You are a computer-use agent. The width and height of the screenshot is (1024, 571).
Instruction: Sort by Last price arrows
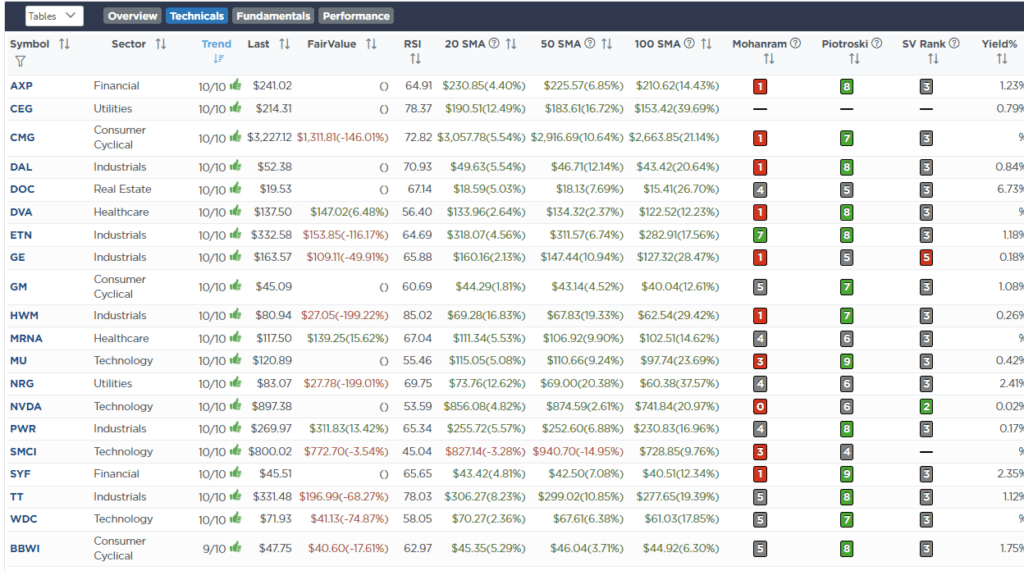point(284,44)
